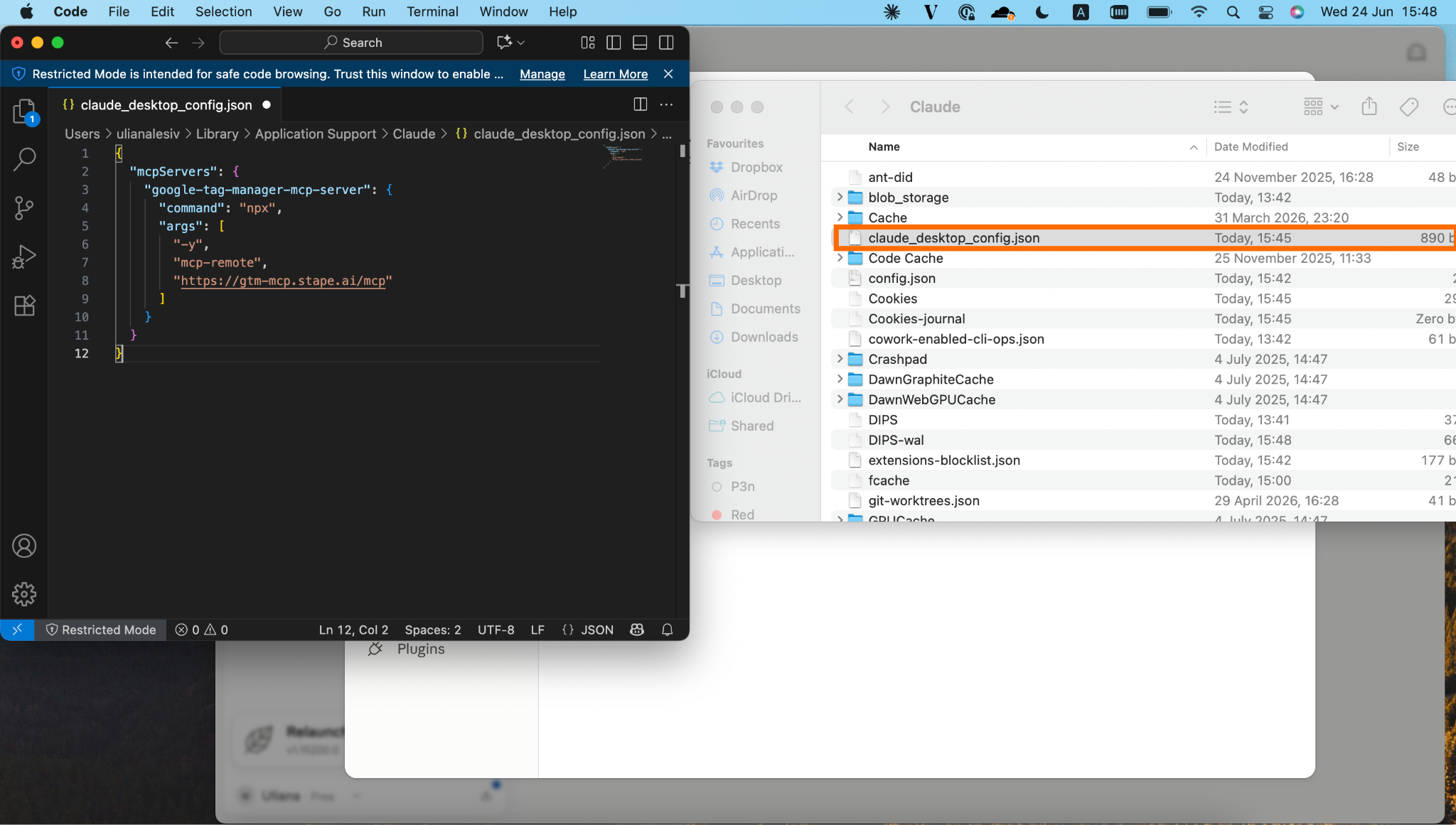Open the Extensions view

coord(24,306)
